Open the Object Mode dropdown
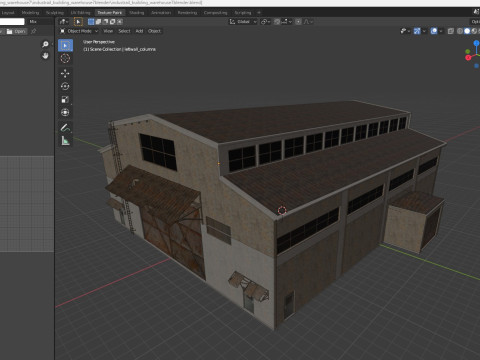The height and width of the screenshot is (360, 480). (x=79, y=31)
